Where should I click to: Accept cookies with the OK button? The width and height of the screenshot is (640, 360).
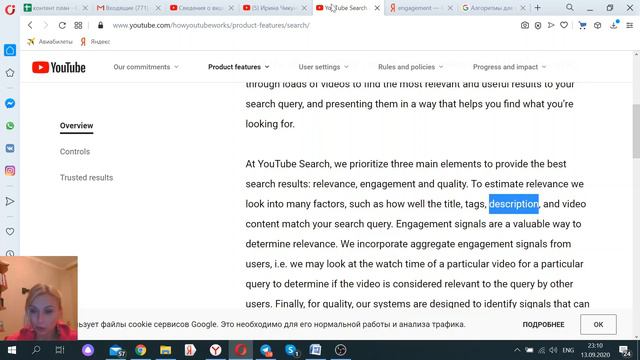598,324
